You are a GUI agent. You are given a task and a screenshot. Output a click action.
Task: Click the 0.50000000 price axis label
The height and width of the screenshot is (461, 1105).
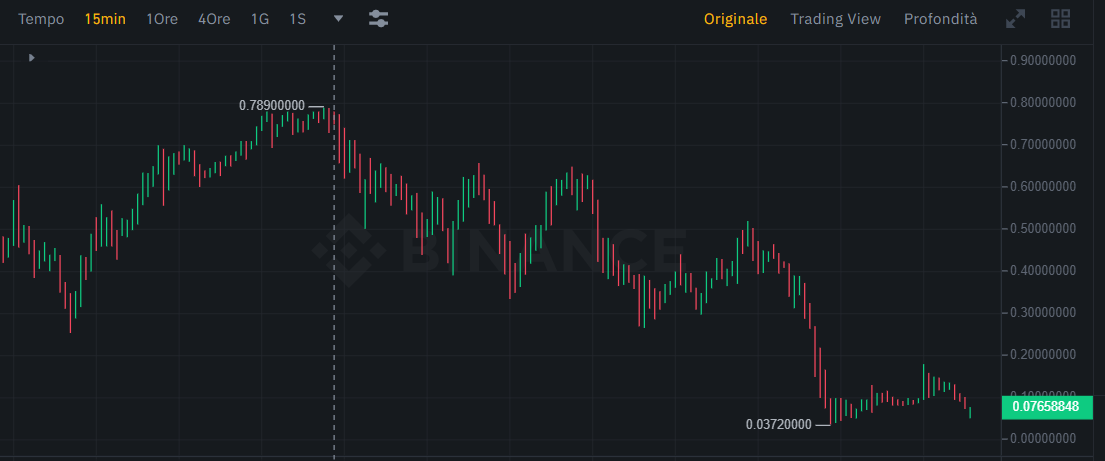(x=1044, y=229)
